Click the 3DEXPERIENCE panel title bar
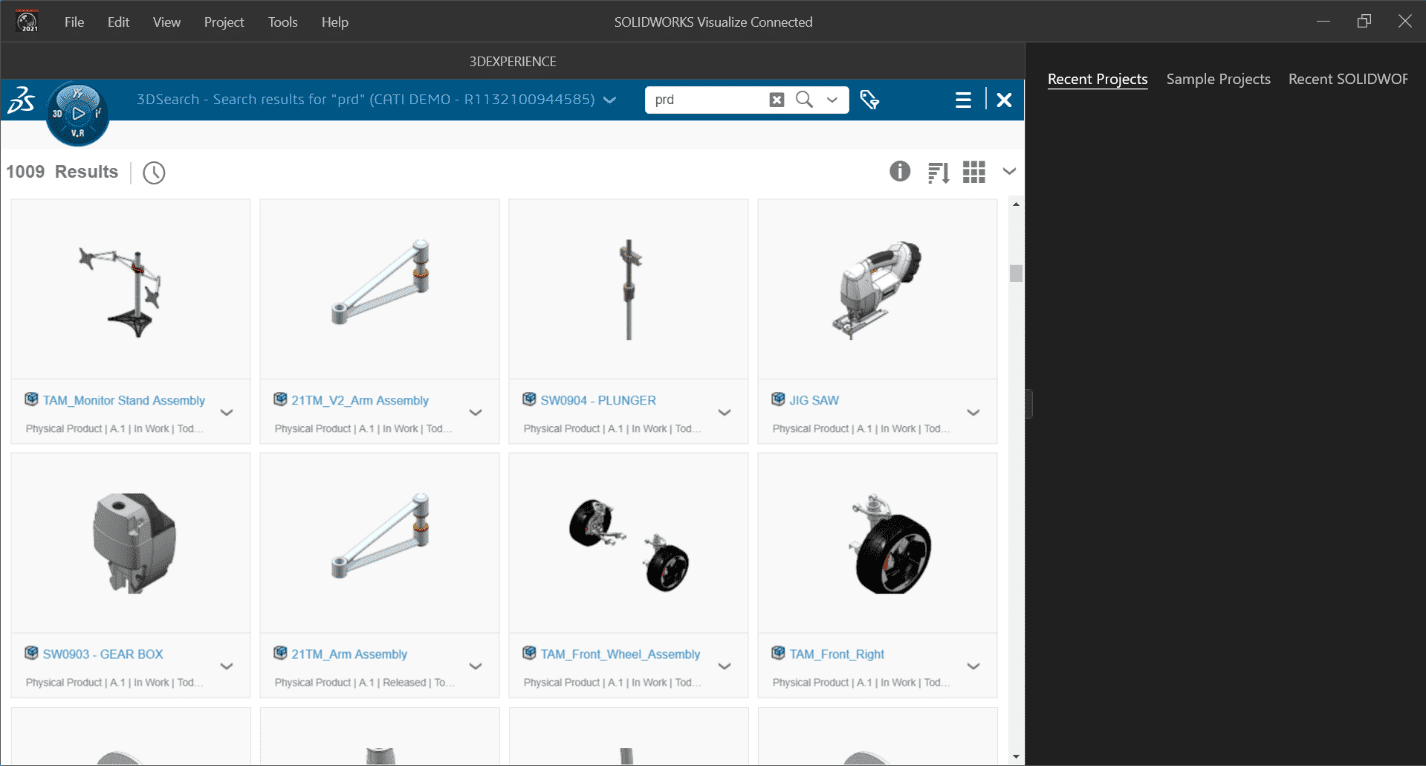Viewport: 1426px width, 766px height. [513, 61]
